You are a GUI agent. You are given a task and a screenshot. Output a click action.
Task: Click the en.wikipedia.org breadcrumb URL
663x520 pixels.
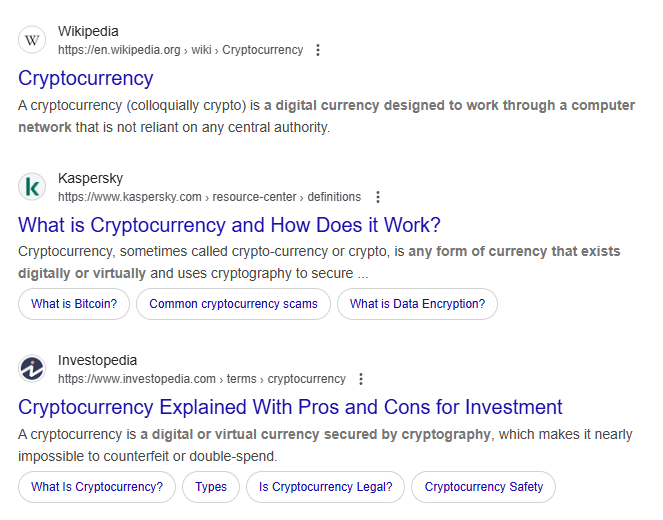pos(180,50)
